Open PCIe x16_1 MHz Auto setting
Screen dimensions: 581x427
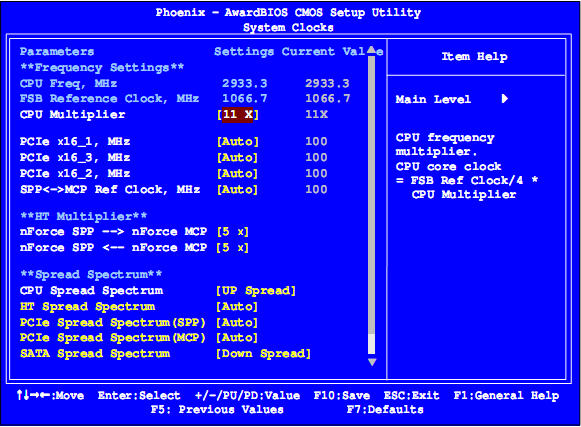(x=238, y=142)
